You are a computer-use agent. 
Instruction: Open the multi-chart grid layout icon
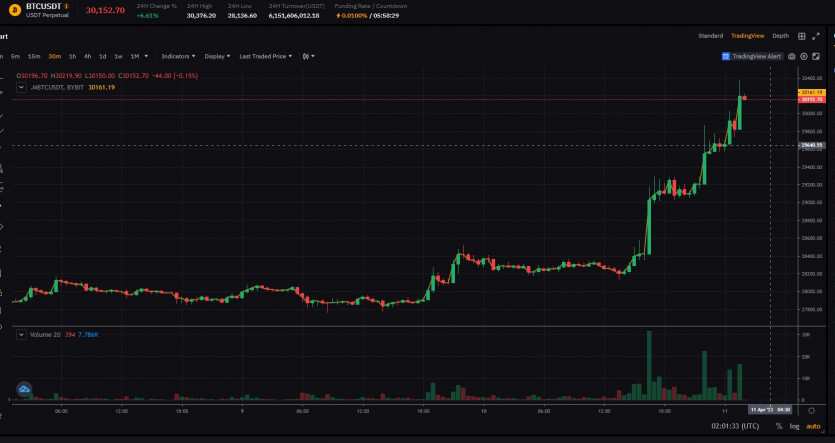(x=801, y=36)
